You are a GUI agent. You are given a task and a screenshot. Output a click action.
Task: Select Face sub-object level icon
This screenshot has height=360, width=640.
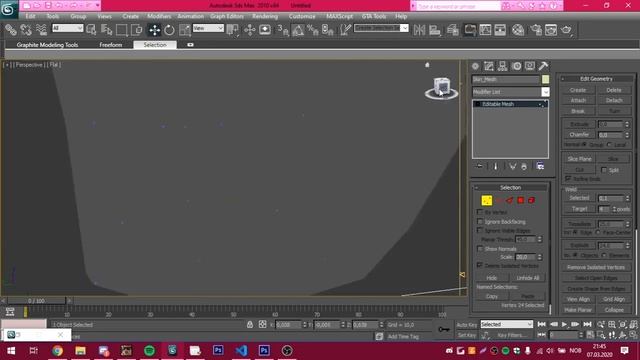coord(509,200)
